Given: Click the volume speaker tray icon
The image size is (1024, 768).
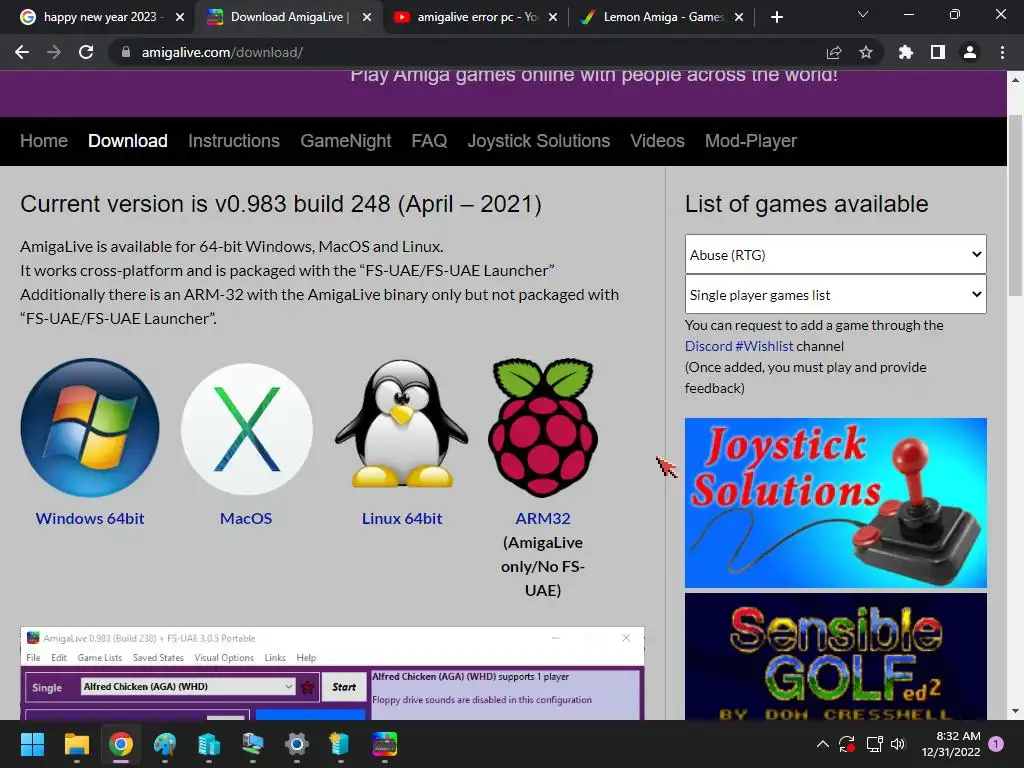Looking at the screenshot, I should coord(899,744).
